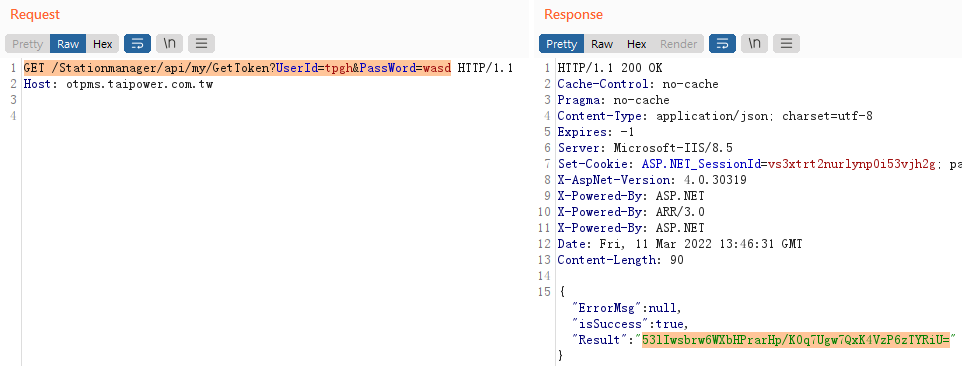The image size is (962, 366).
Task: Click the "ErrorMsg":null JSON line
Action: [626, 308]
